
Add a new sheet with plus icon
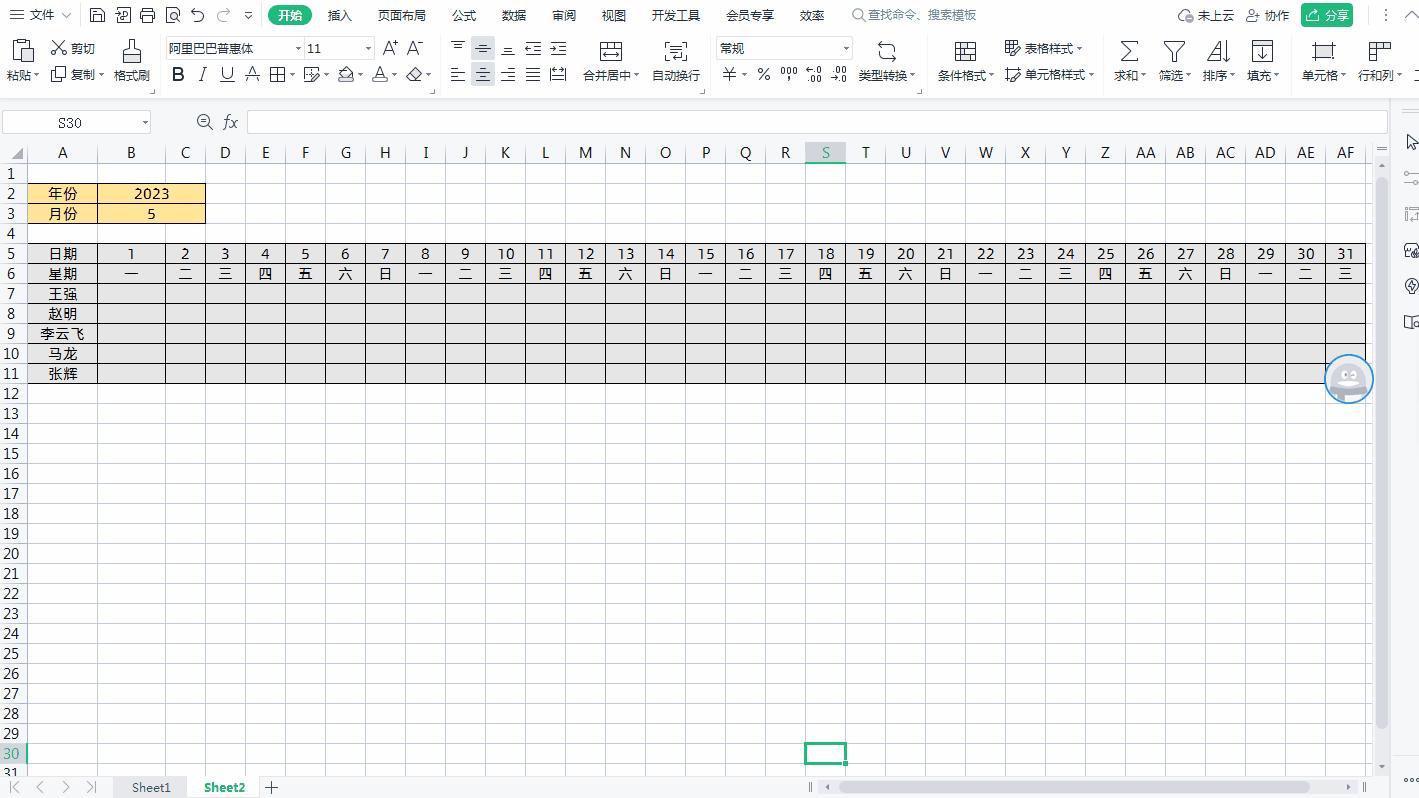click(x=271, y=787)
